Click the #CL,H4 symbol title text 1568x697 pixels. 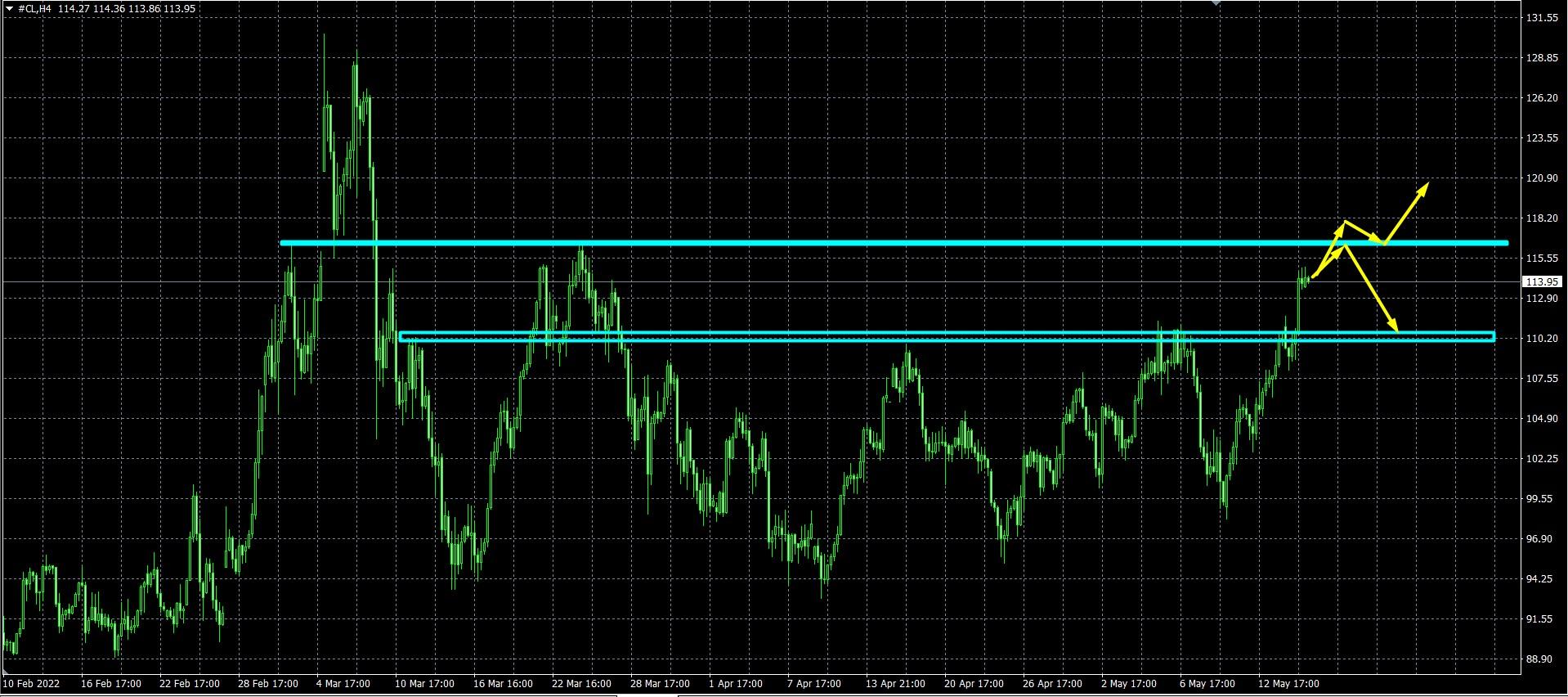tap(34, 8)
